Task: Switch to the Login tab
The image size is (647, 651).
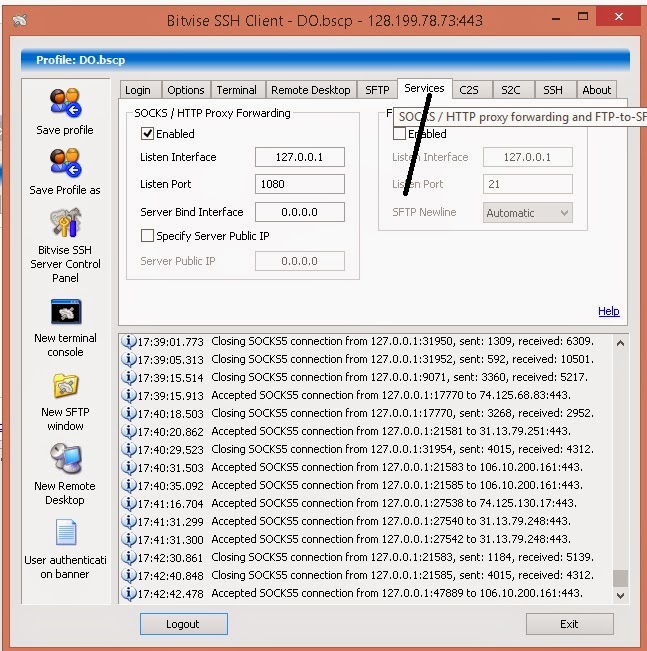Action: pos(138,90)
